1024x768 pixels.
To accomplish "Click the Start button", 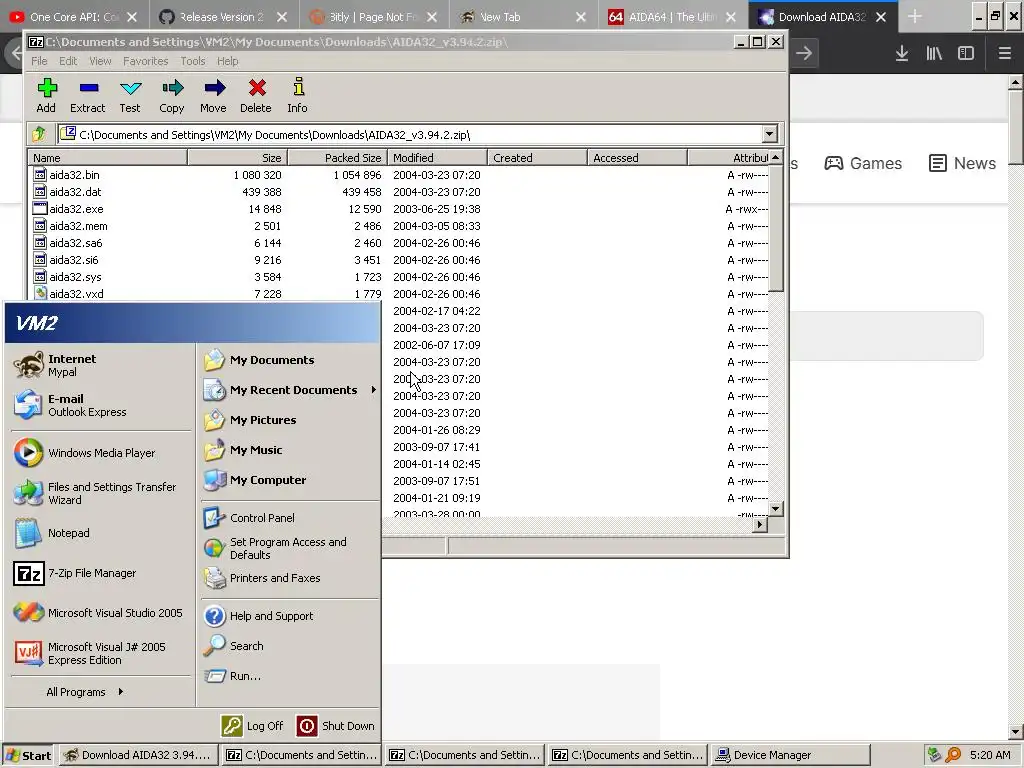I will click(x=28, y=755).
